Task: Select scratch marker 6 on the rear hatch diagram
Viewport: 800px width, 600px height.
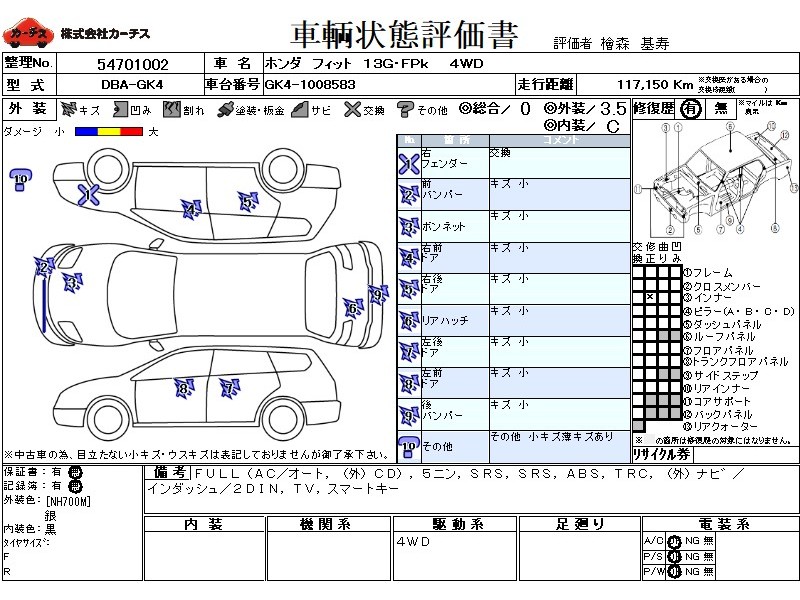Action: click(x=353, y=308)
